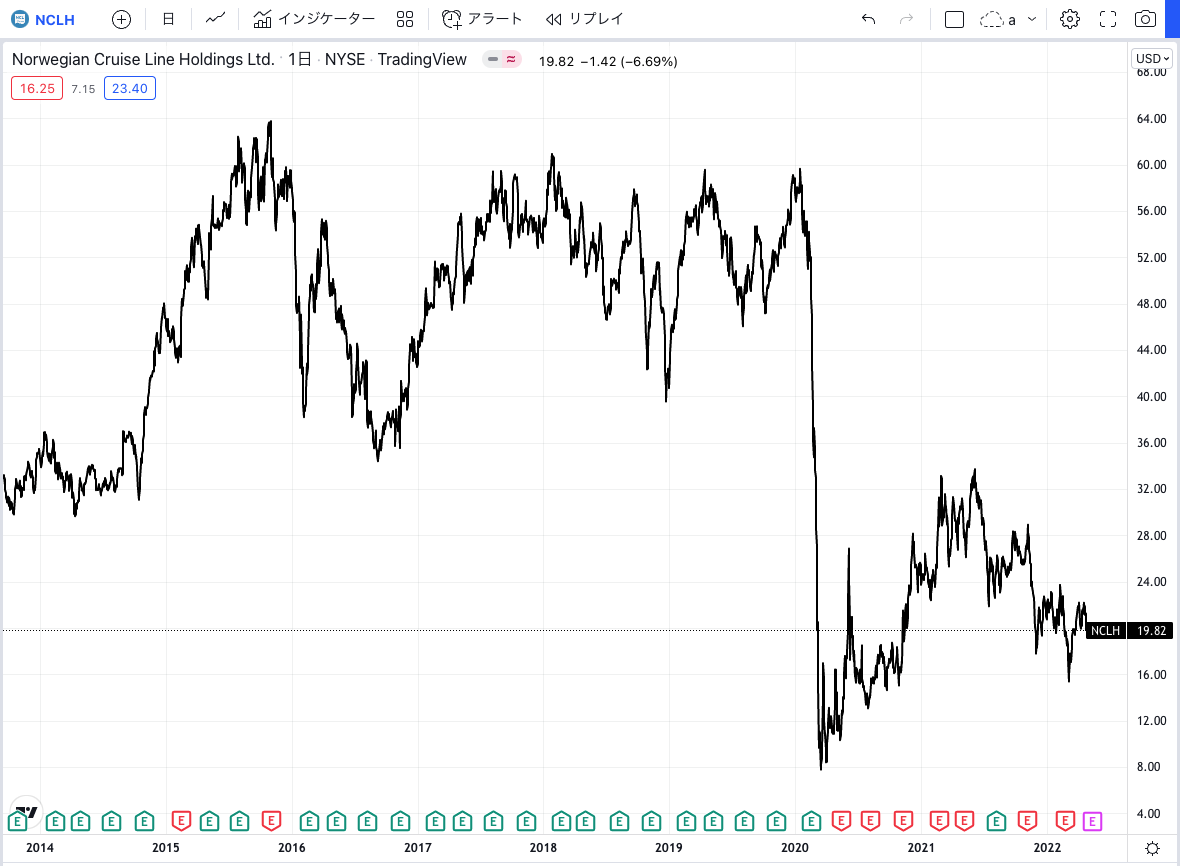Image resolution: width=1180 pixels, height=866 pixels.
Task: Open the chart style (line) selector
Action: click(x=215, y=19)
